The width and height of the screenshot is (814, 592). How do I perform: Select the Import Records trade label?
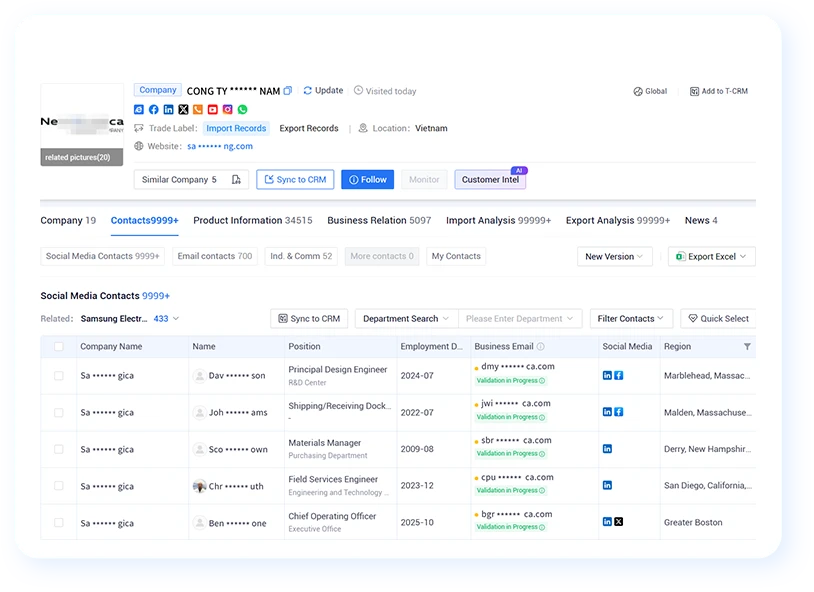tap(236, 128)
